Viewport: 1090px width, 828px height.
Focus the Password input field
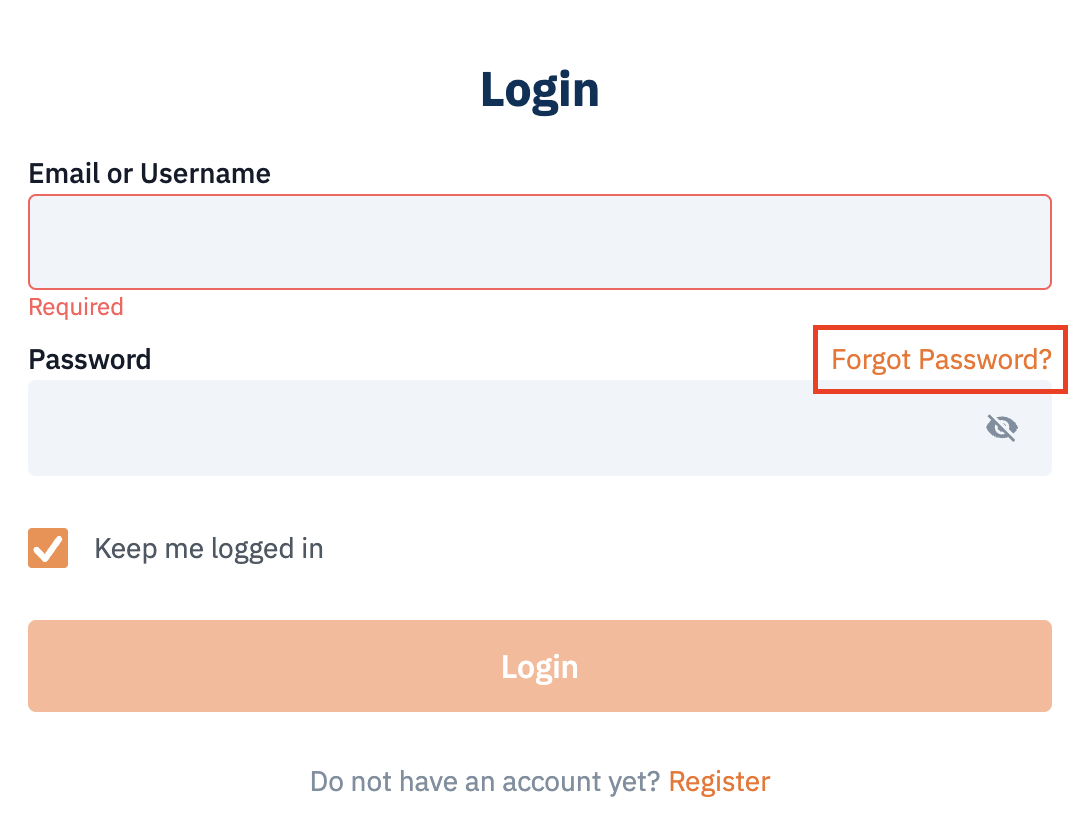539,428
